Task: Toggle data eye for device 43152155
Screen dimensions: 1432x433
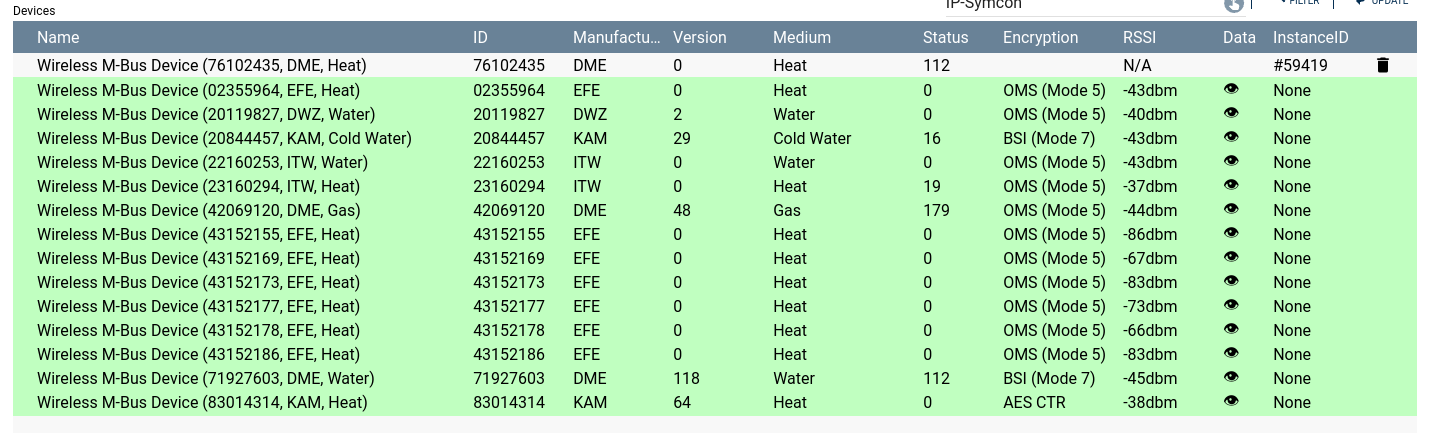Action: [x=1231, y=233]
